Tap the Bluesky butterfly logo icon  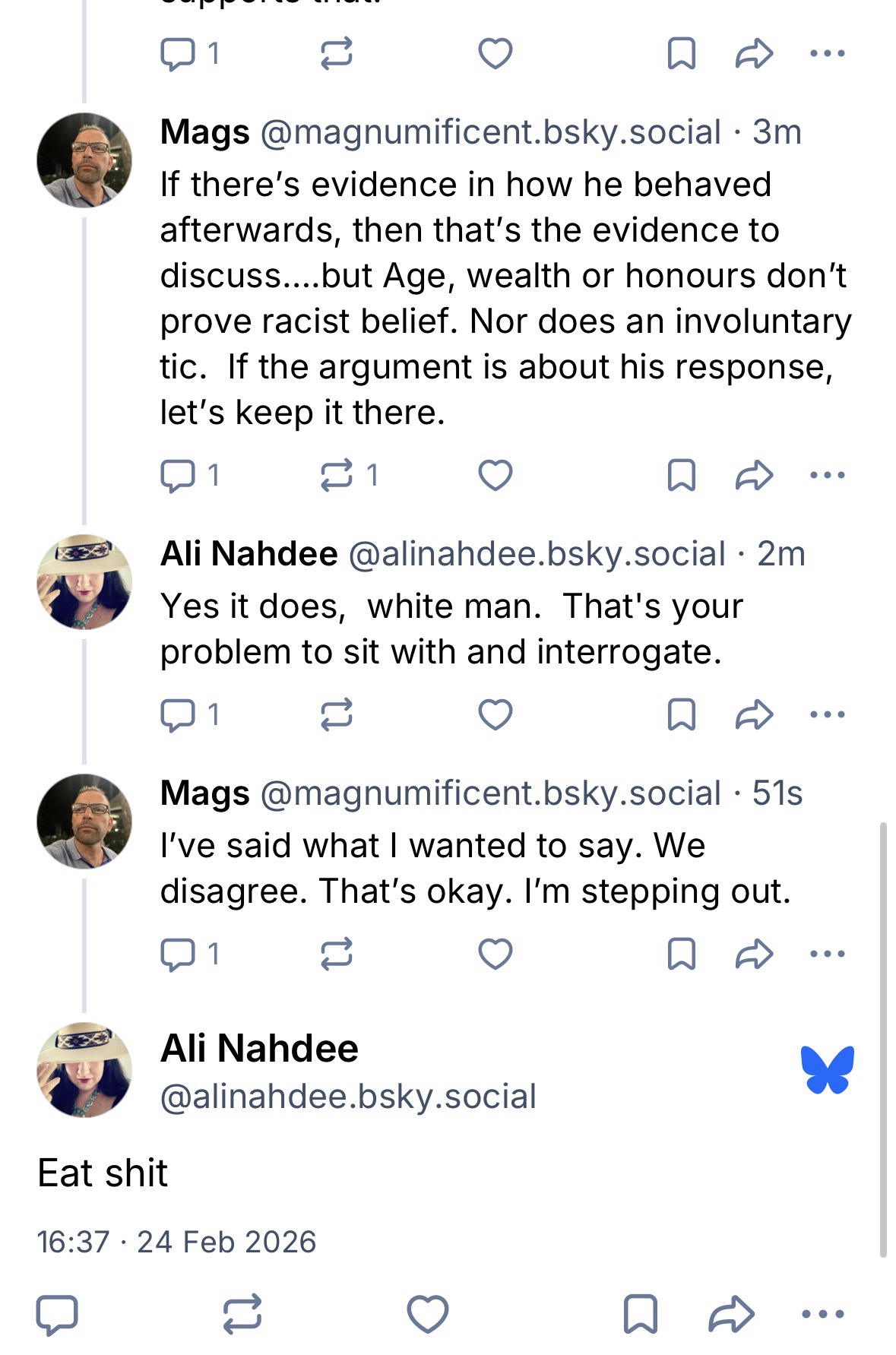tap(827, 1069)
